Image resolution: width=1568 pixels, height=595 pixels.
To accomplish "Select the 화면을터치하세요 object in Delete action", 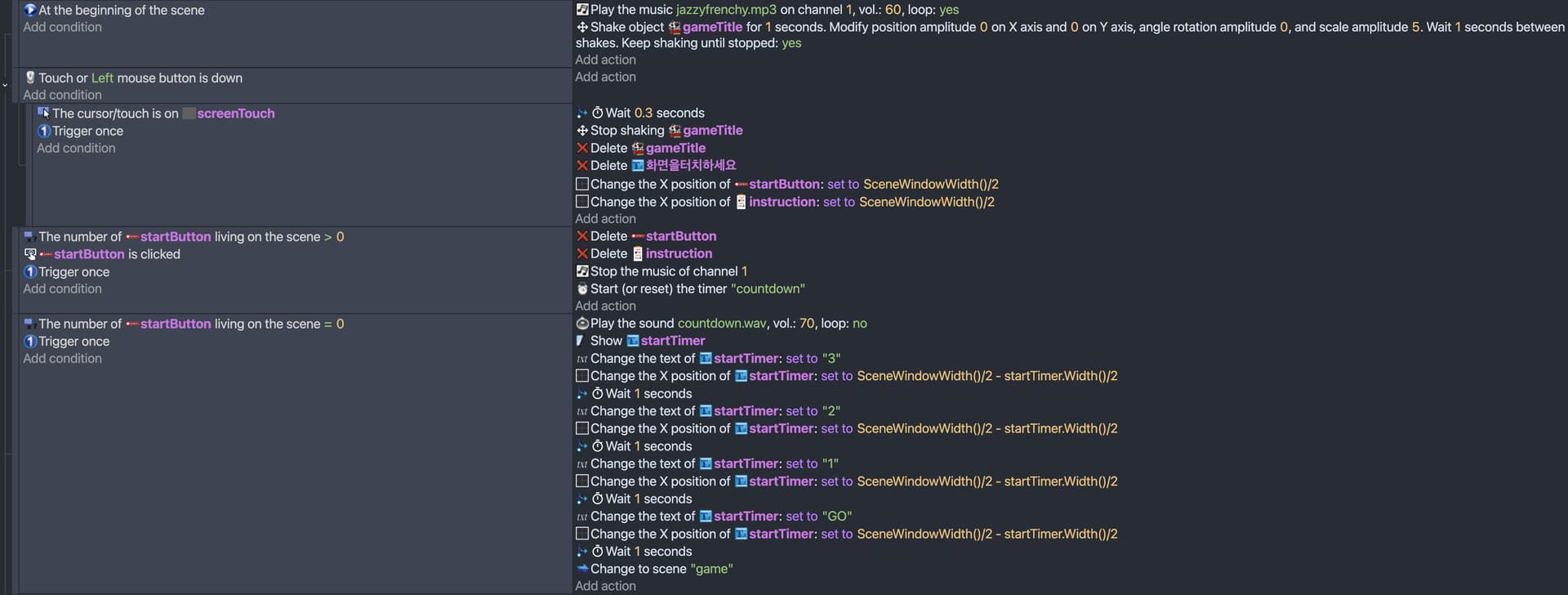I will point(684,165).
